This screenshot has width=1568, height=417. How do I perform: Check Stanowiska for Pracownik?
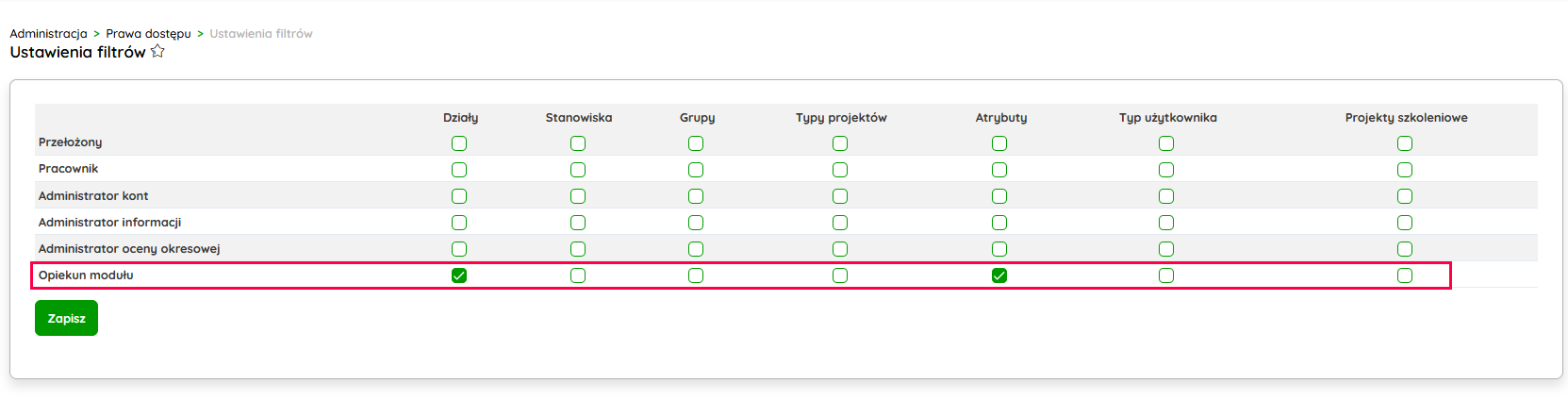tap(578, 170)
